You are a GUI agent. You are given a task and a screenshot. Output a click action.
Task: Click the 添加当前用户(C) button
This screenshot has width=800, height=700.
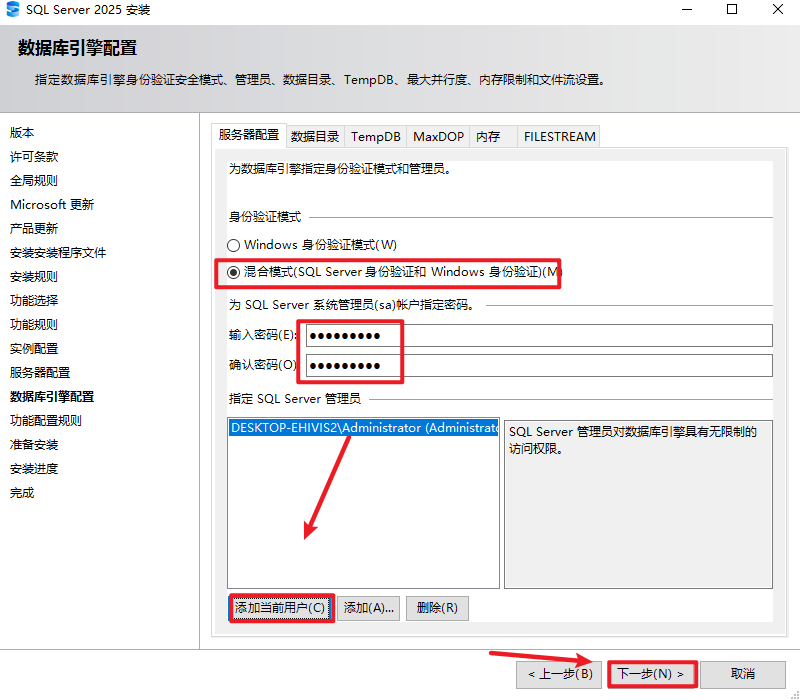[281, 607]
